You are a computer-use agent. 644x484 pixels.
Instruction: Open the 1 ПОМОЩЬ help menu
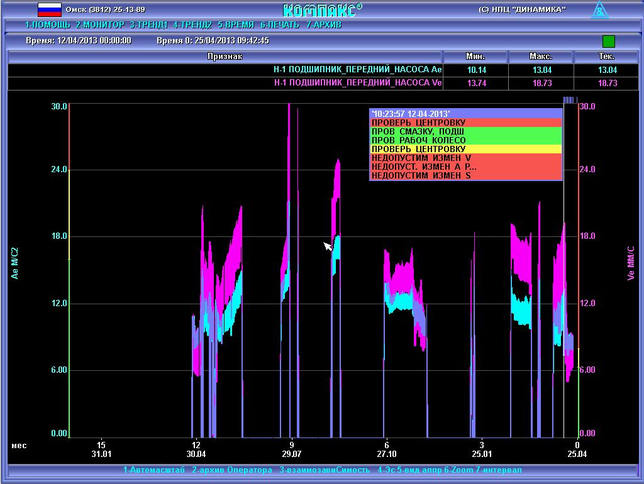[x=48, y=23]
